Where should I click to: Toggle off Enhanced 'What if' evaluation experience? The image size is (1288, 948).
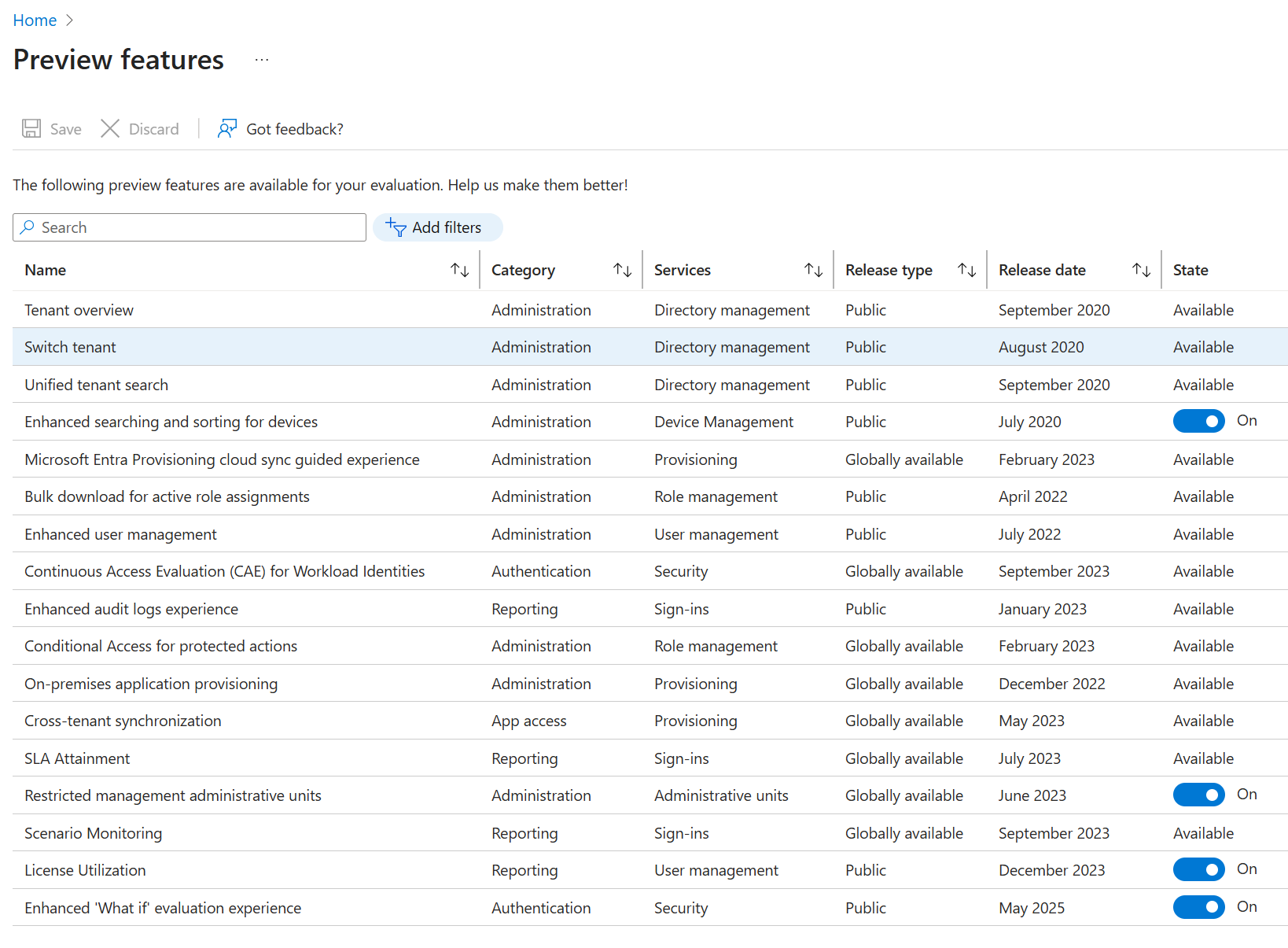(x=1198, y=907)
